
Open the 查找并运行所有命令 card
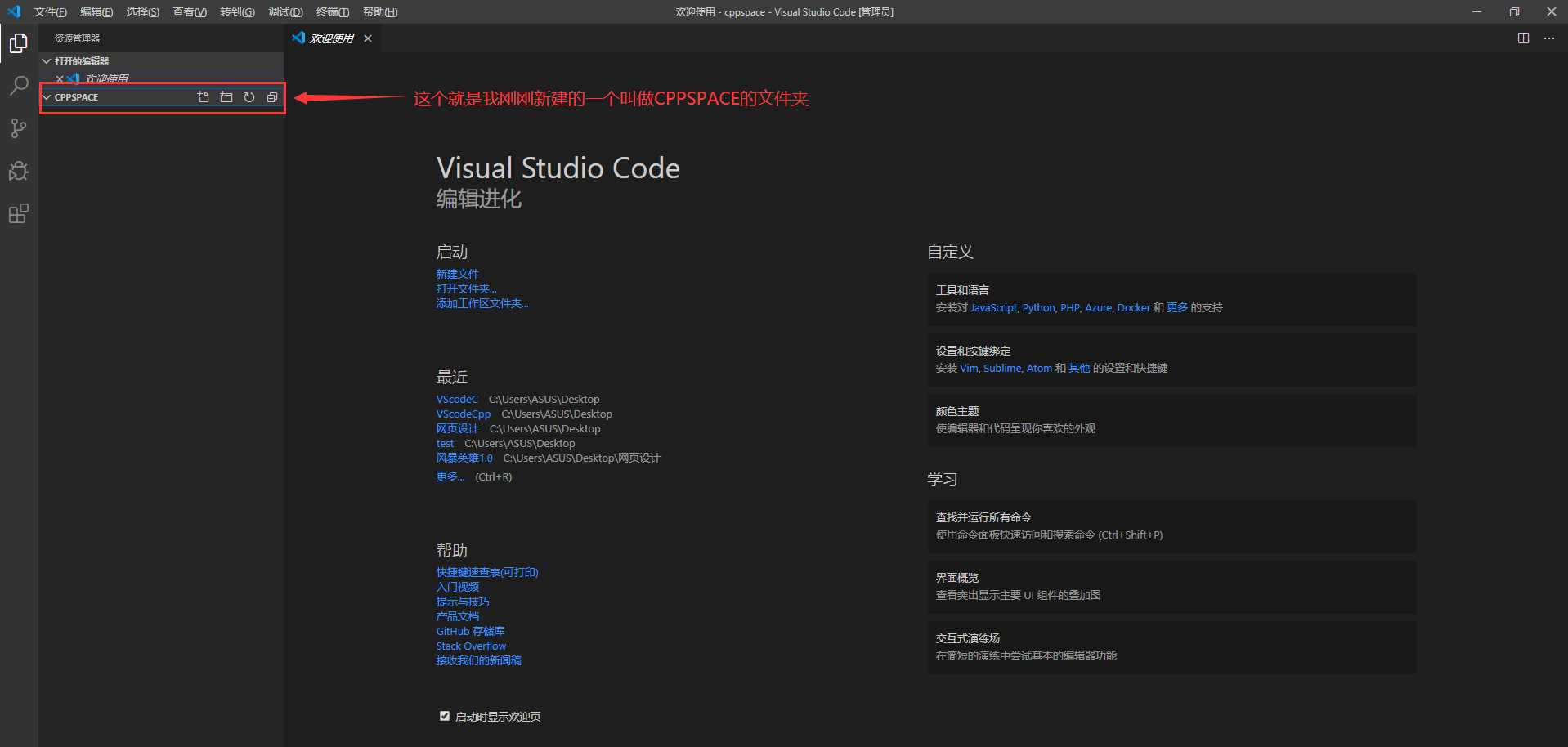click(1172, 526)
